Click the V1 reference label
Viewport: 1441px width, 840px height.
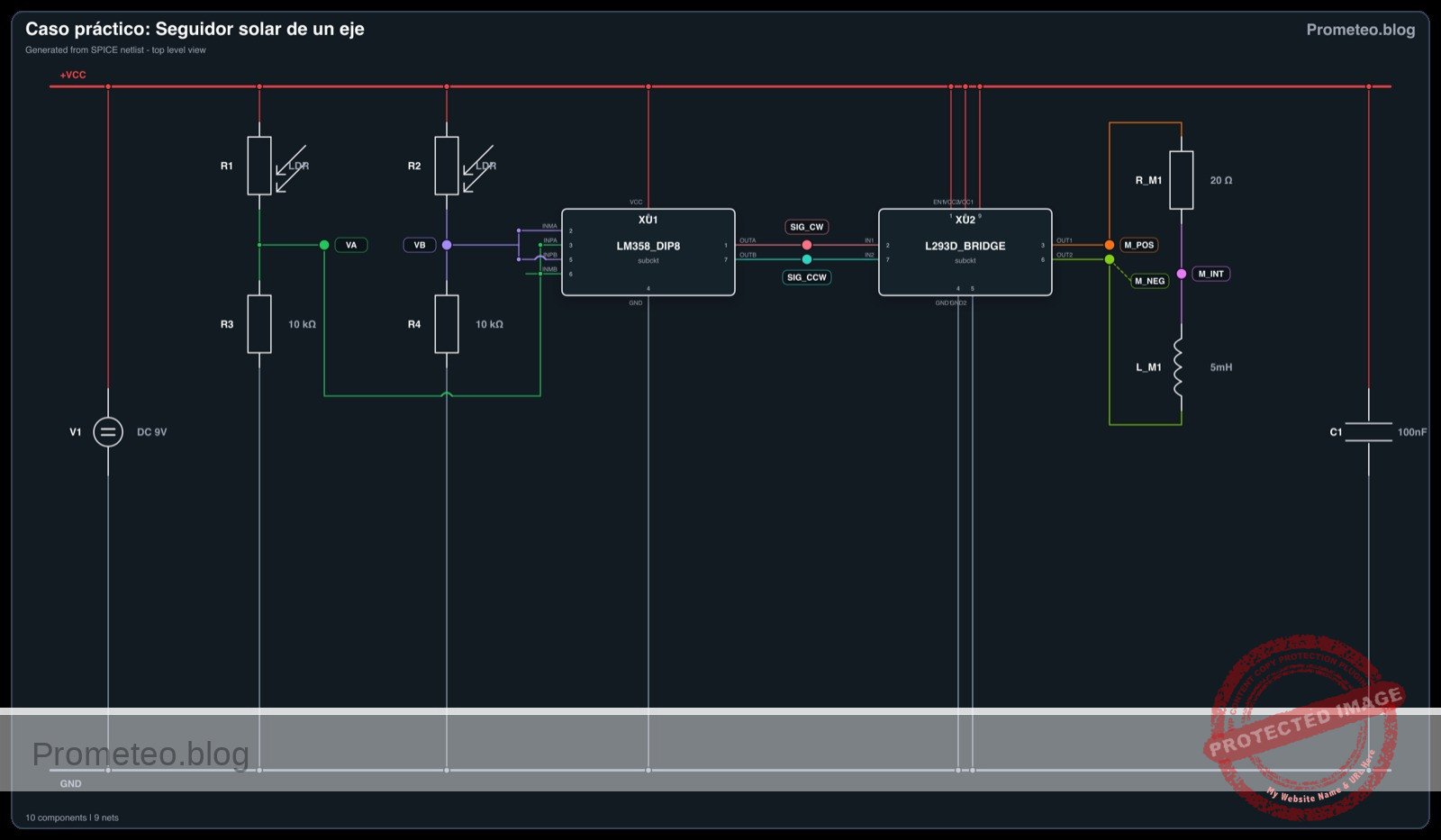(76, 432)
